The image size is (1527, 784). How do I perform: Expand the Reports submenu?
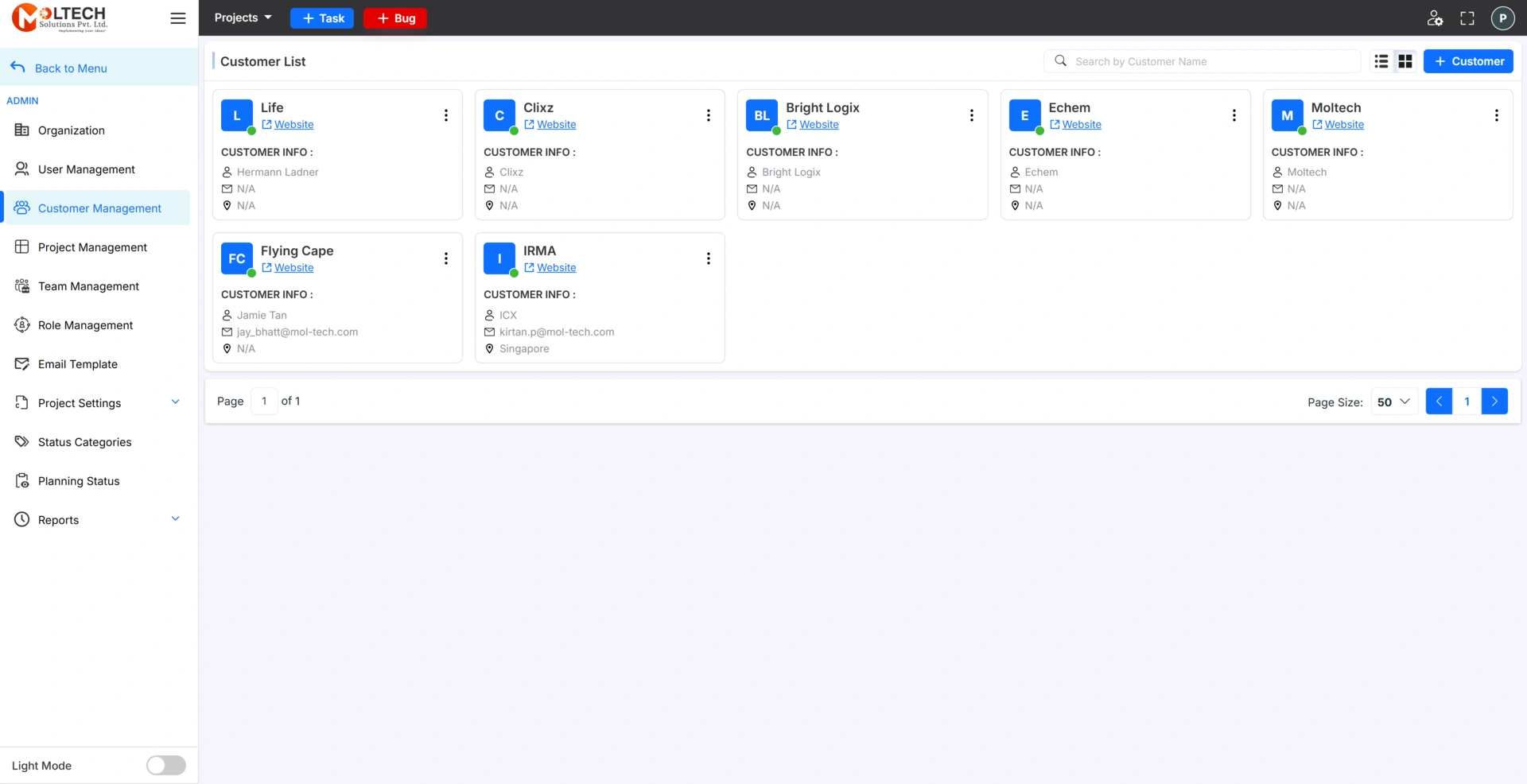[x=175, y=519]
